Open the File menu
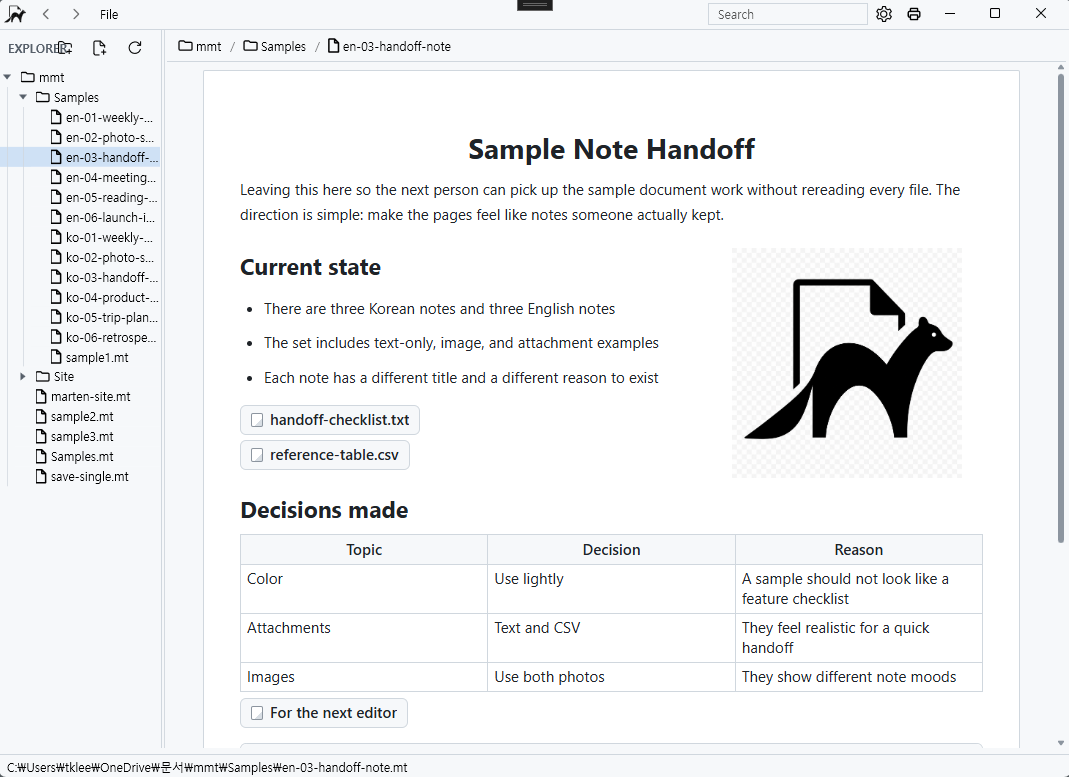The image size is (1069, 777). [108, 14]
